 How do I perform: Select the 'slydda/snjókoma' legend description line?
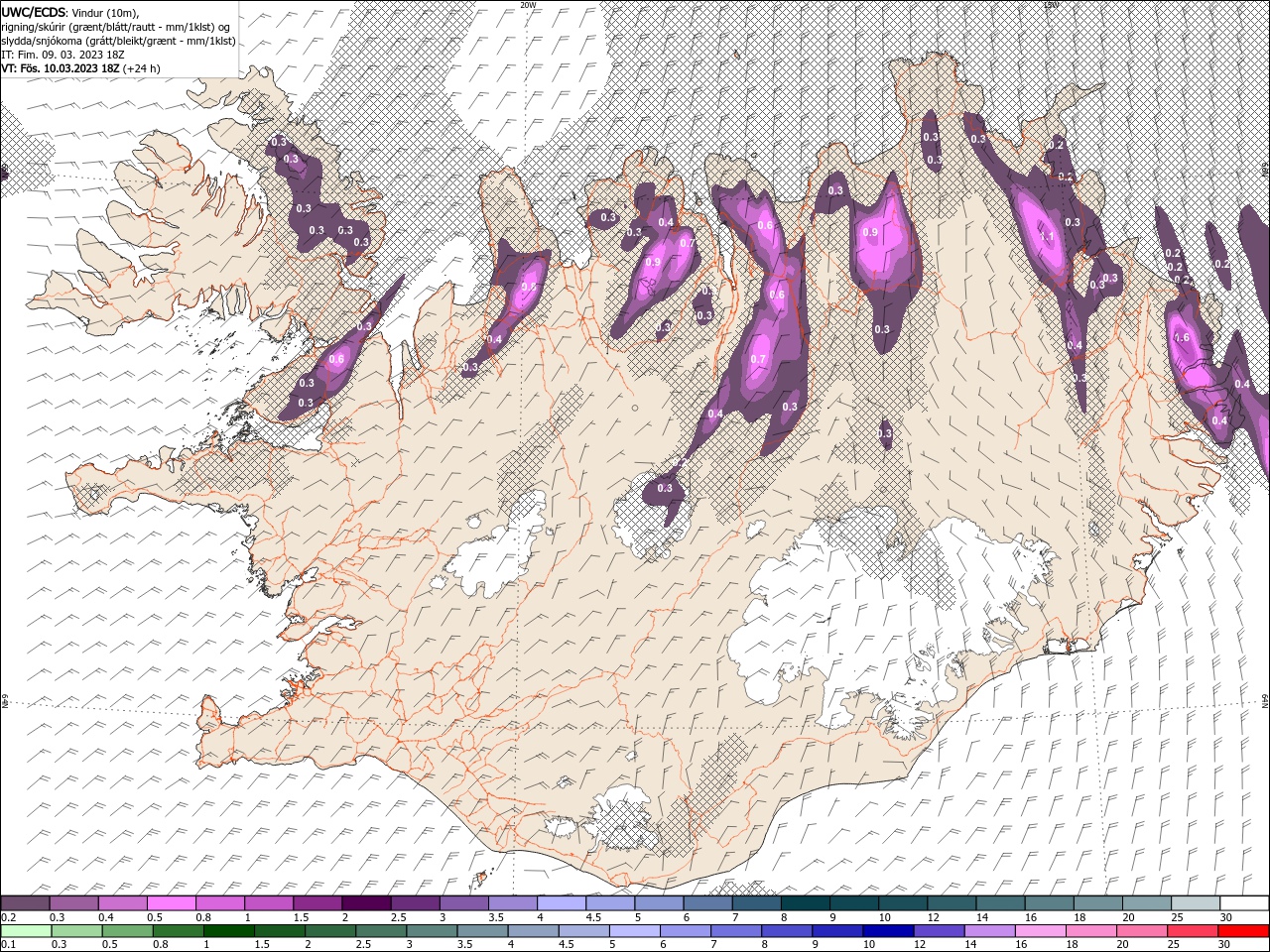[x=119, y=41]
